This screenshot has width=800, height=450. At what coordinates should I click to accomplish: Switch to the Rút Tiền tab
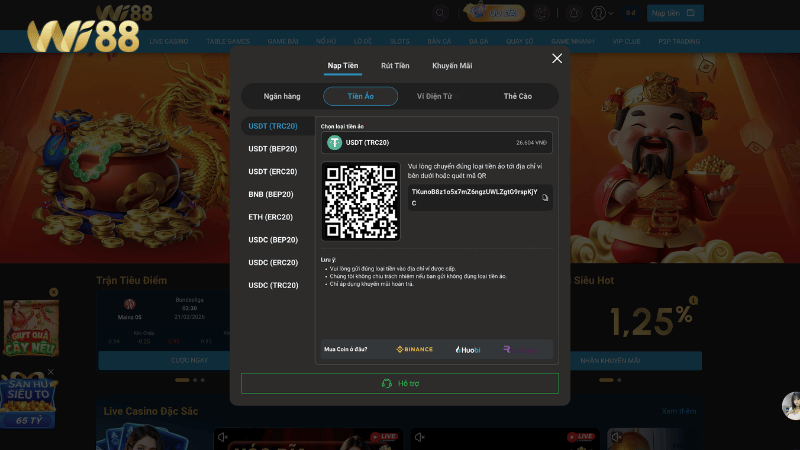(395, 65)
